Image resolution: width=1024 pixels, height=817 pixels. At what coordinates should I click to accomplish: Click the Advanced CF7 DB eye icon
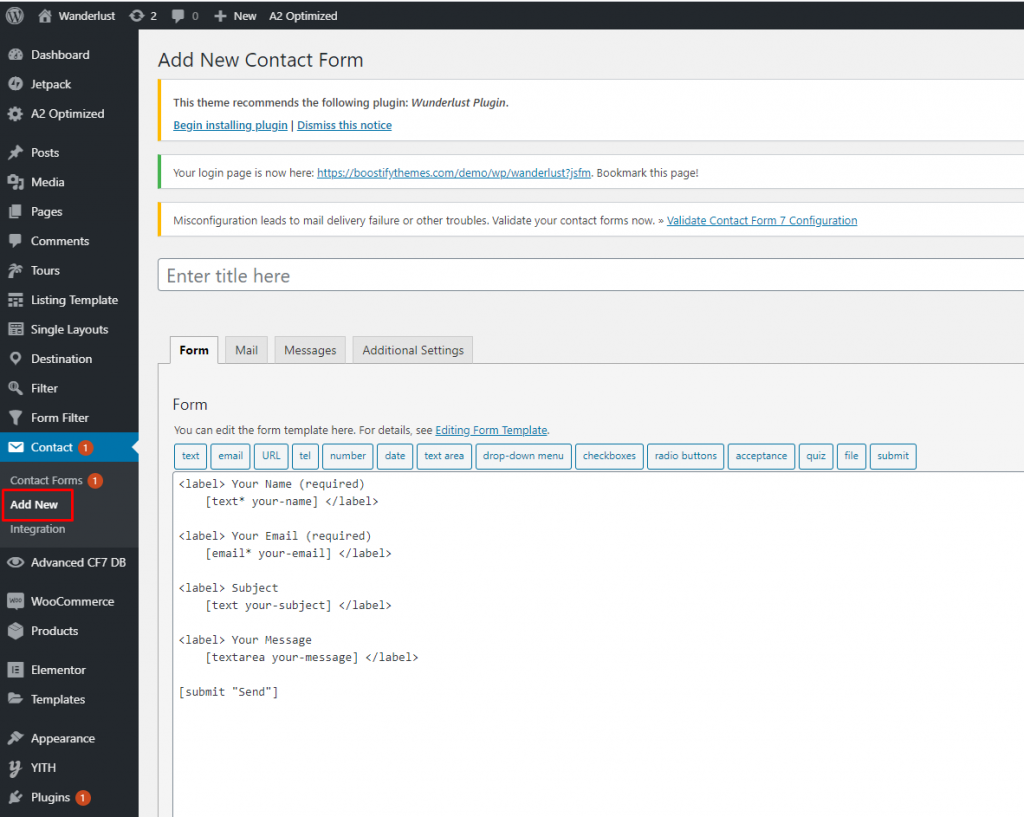point(16,562)
